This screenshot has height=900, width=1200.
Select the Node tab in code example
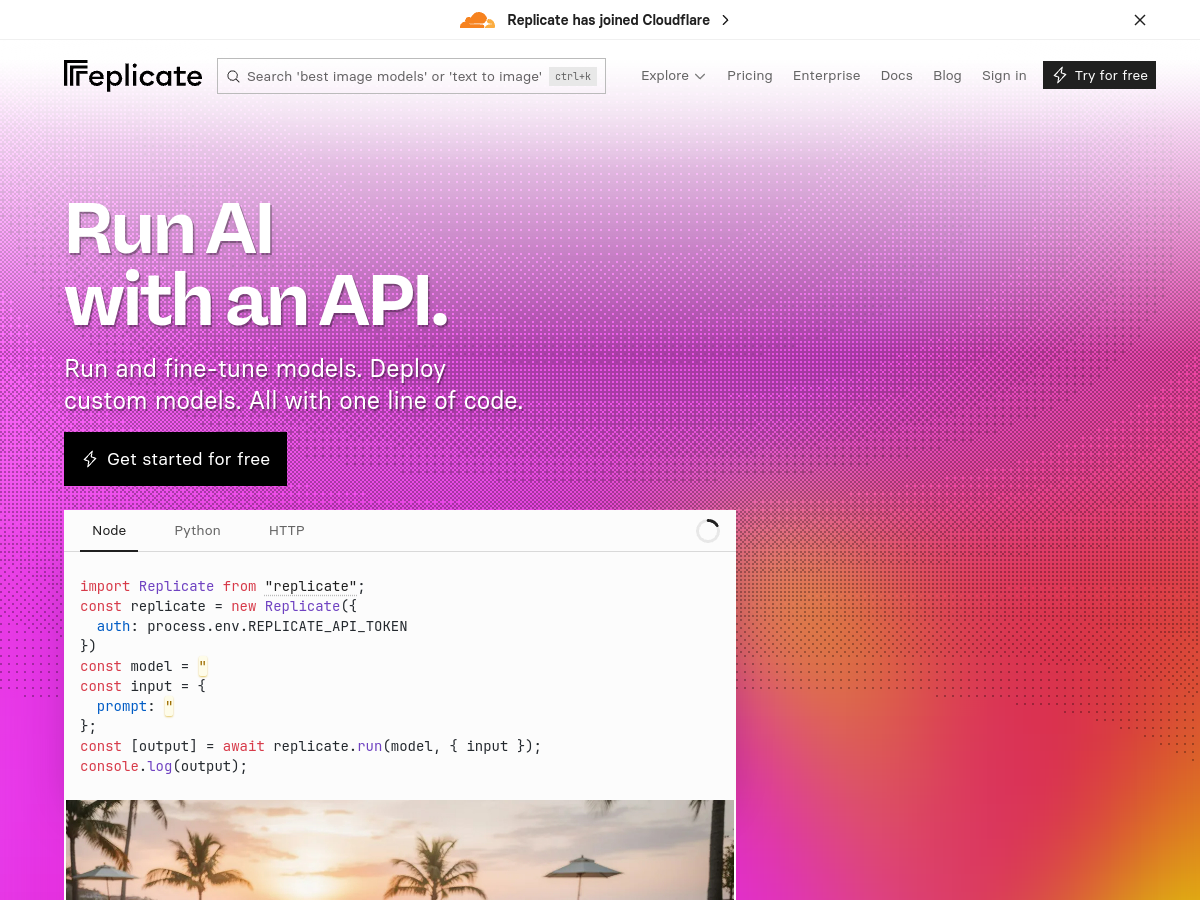(x=108, y=530)
